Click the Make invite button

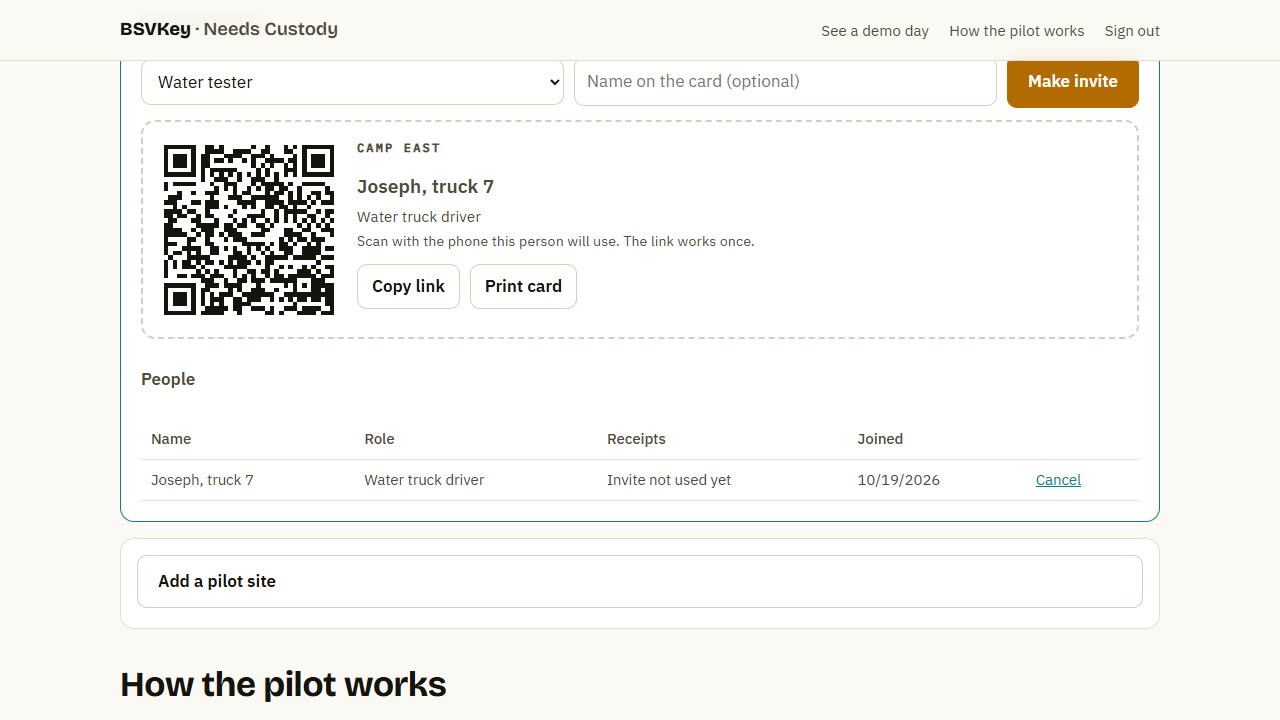pyautogui.click(x=1073, y=82)
